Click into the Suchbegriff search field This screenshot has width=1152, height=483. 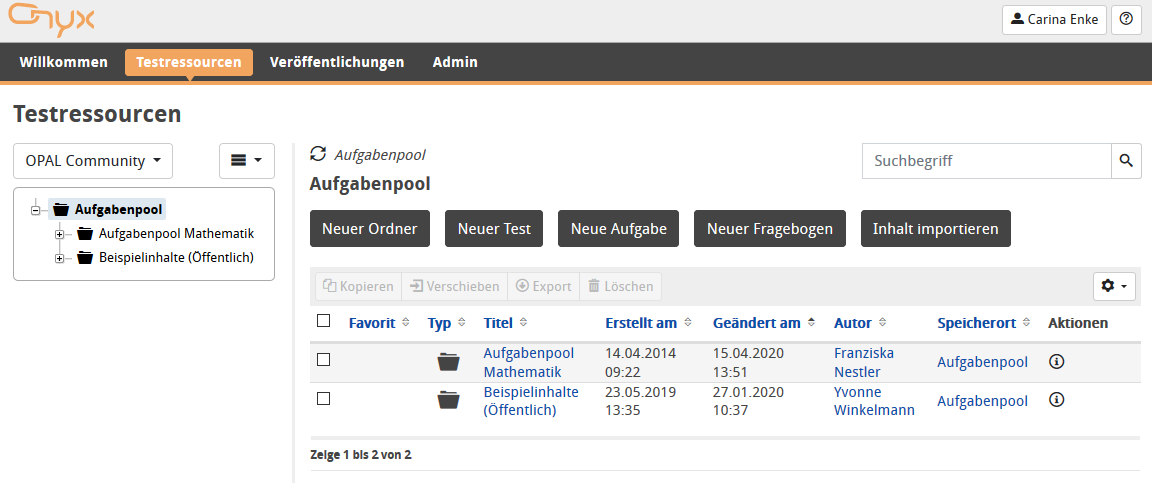coord(986,161)
